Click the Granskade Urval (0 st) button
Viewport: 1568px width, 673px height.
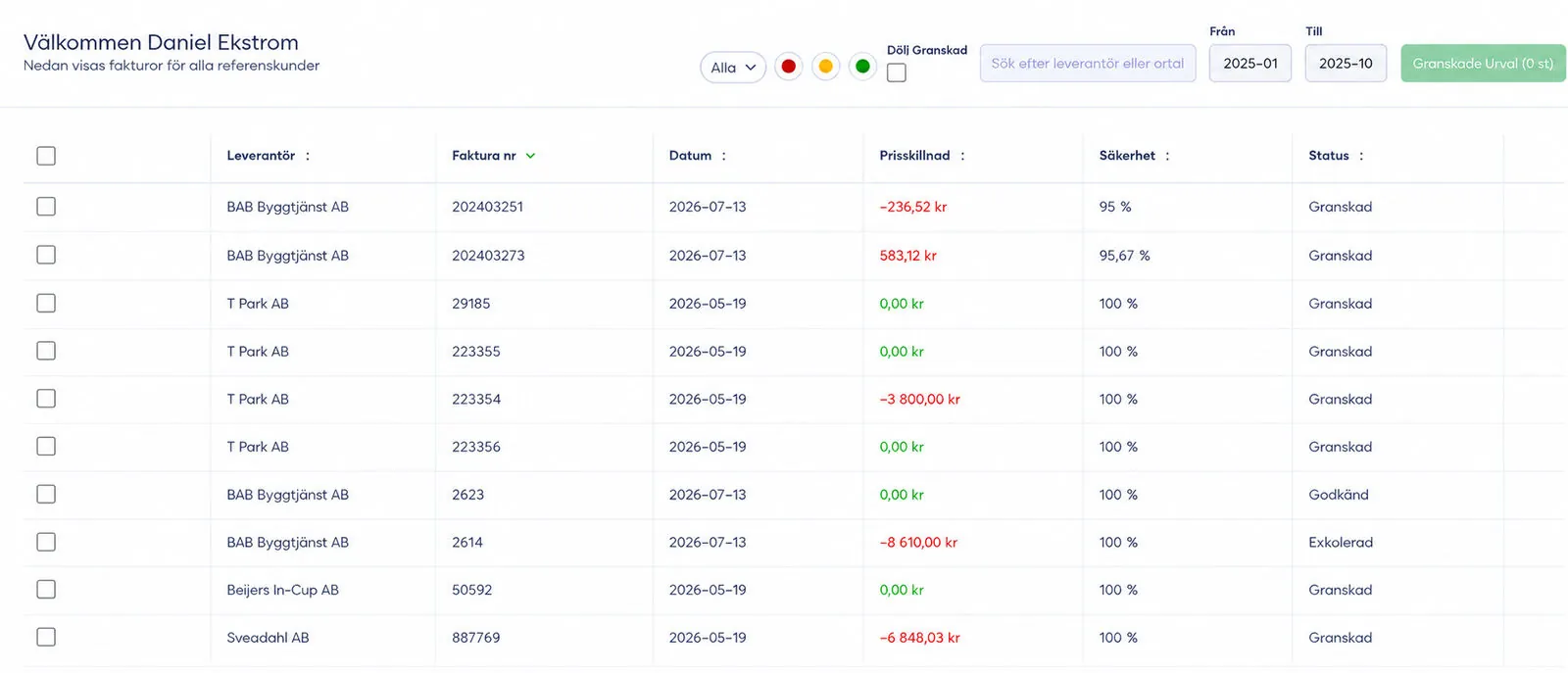pos(1483,63)
